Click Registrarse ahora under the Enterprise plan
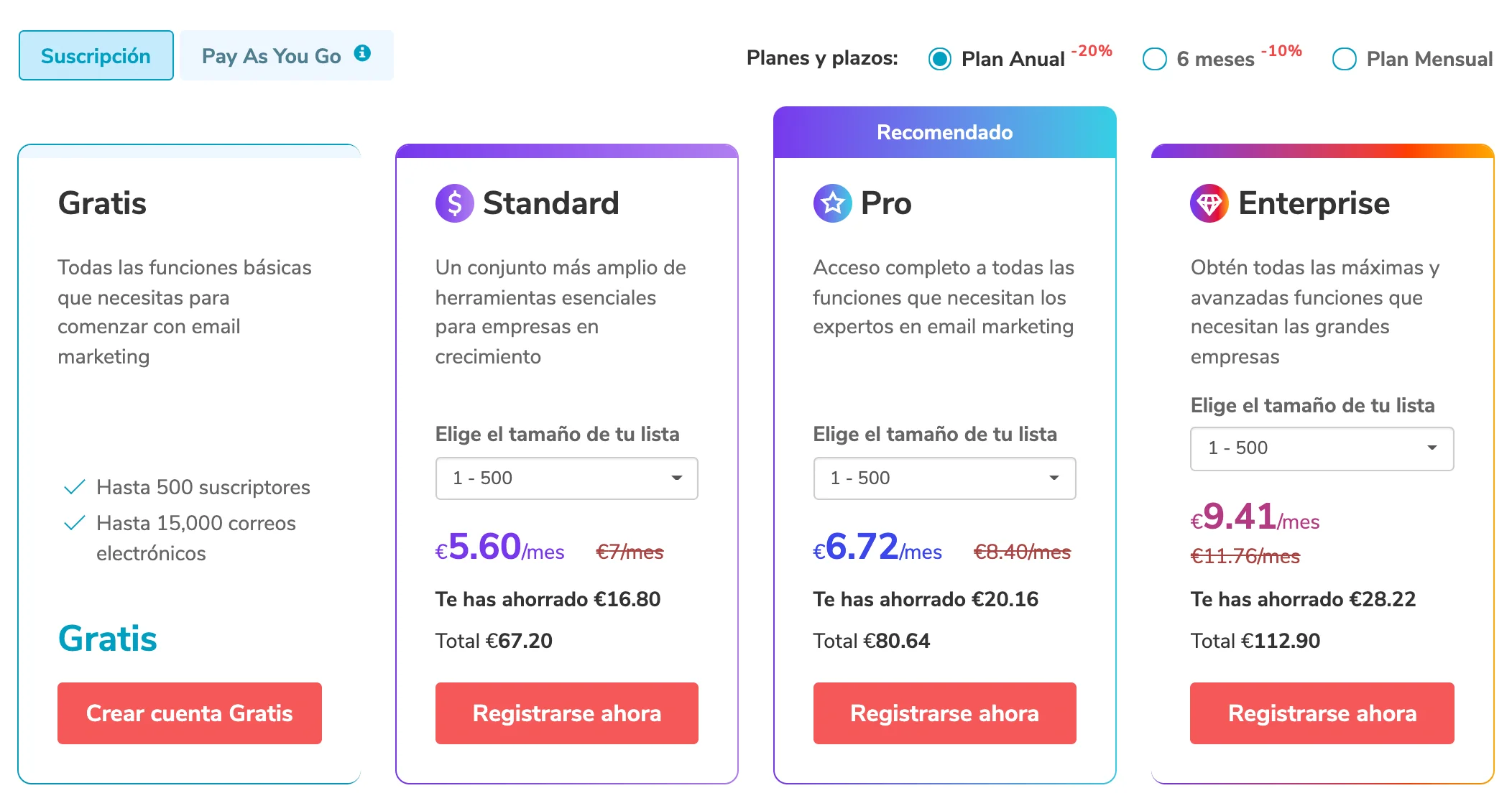This screenshot has width=1512, height=806. [x=1322, y=713]
